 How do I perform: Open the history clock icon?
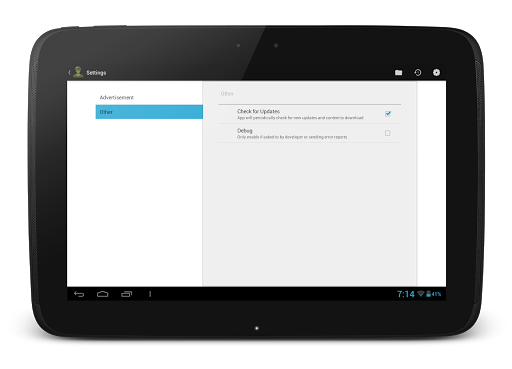(x=418, y=72)
